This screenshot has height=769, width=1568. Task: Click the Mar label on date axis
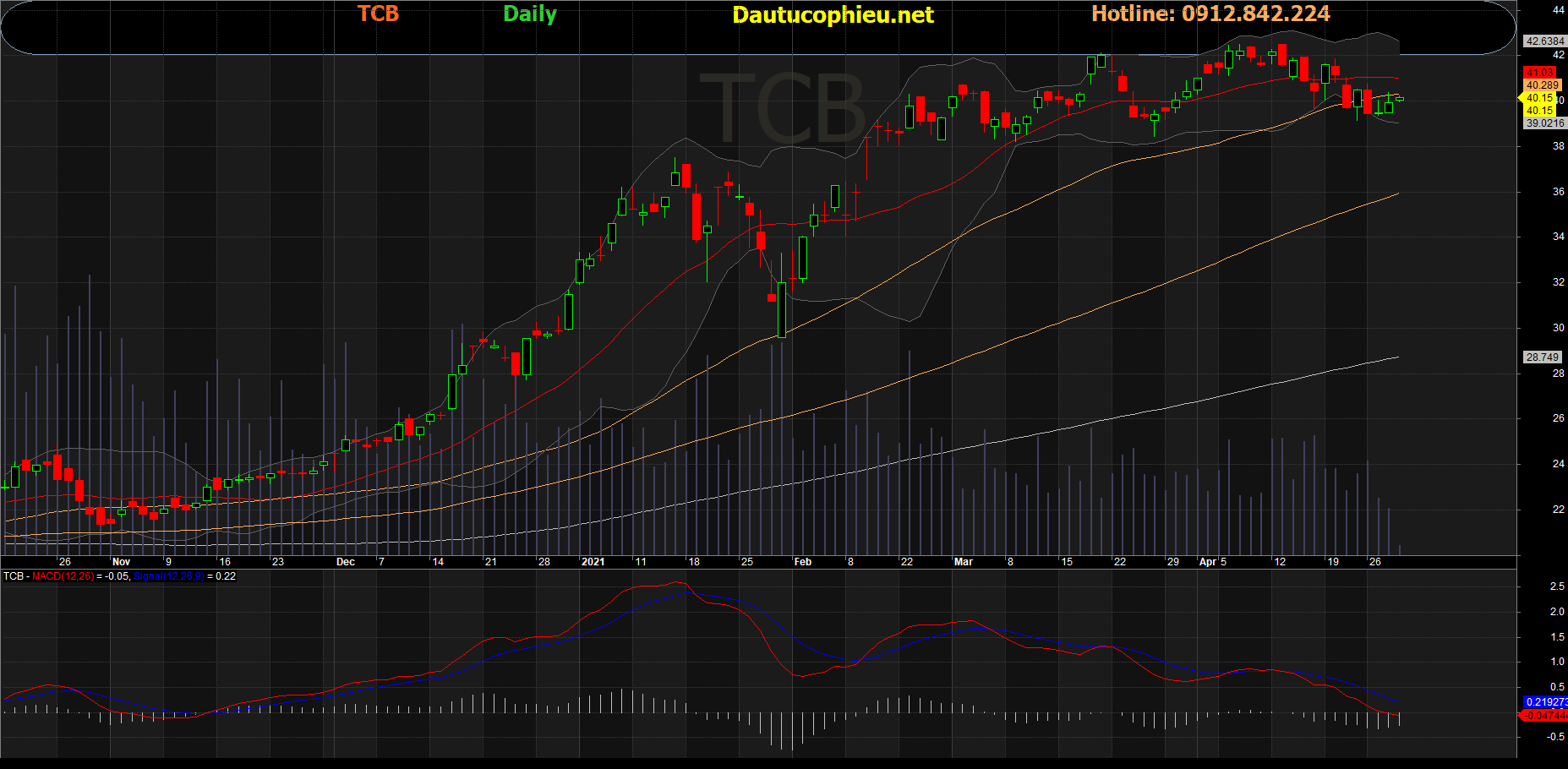pyautogui.click(x=963, y=562)
